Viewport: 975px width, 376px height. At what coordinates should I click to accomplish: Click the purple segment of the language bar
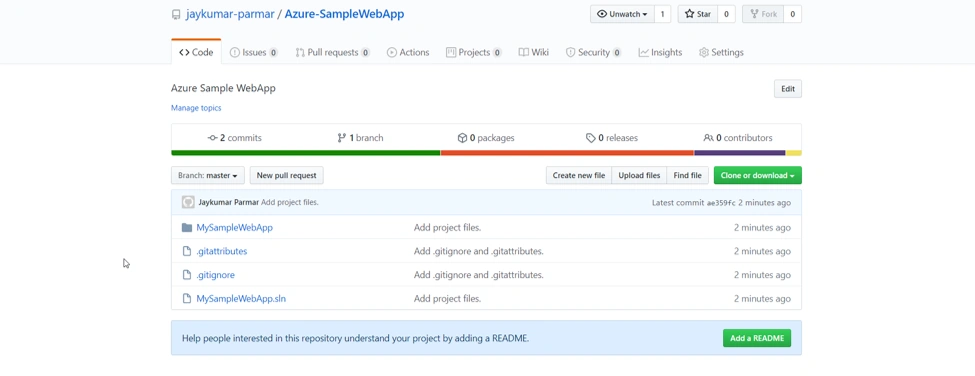coord(740,153)
